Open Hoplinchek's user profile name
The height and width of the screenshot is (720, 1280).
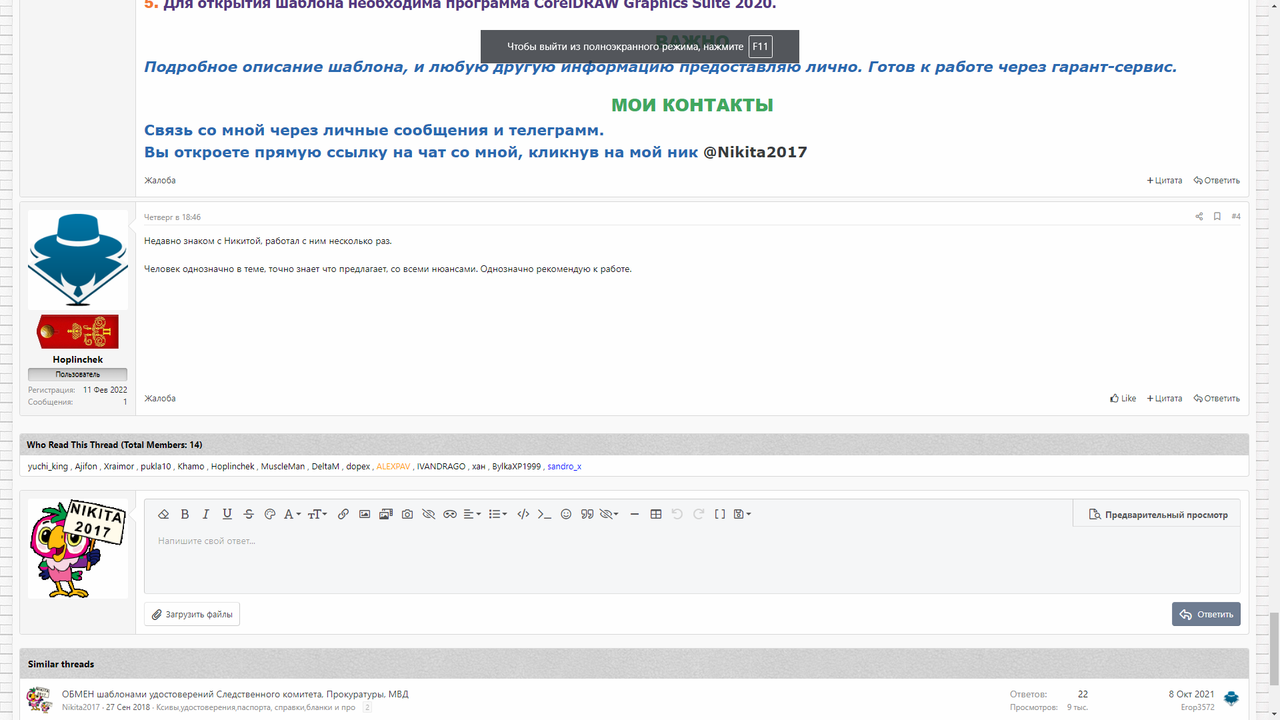point(78,359)
